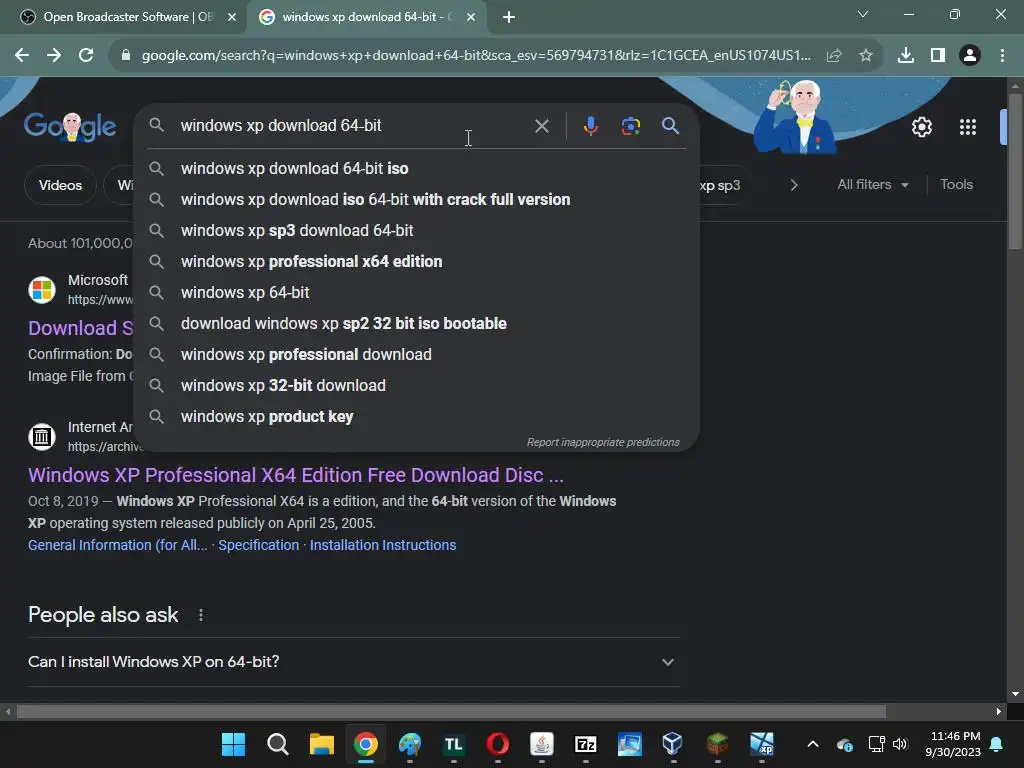The width and height of the screenshot is (1024, 768).
Task: Toggle Chrome side panel
Action: pyautogui.click(x=938, y=56)
